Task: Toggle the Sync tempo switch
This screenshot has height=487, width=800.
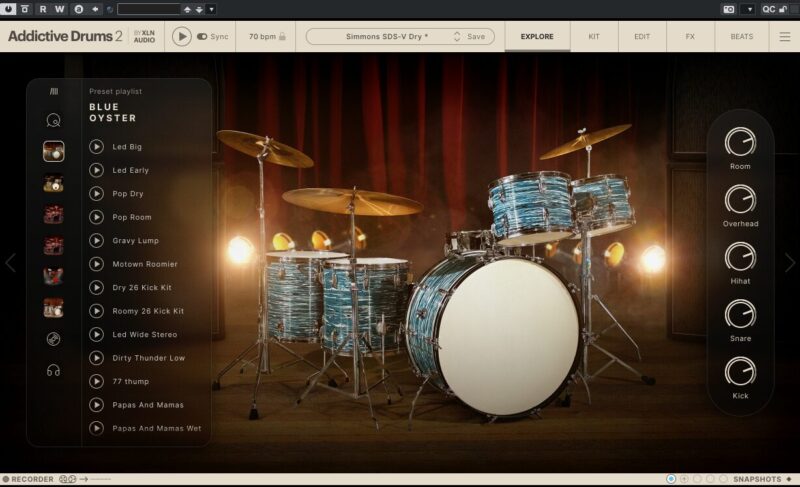Action: 202,36
